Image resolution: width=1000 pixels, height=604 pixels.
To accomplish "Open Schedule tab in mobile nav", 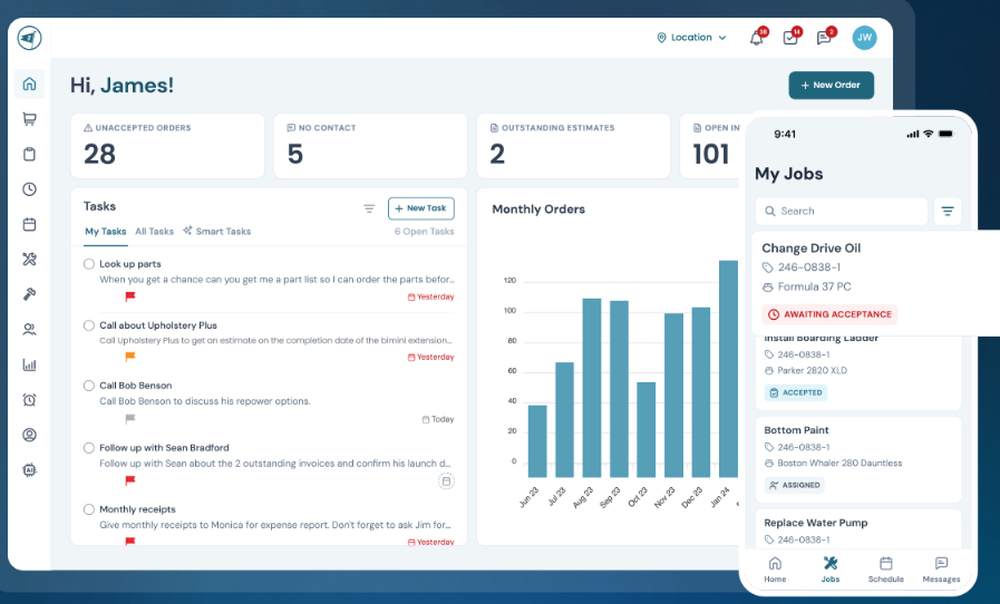I will click(x=886, y=569).
